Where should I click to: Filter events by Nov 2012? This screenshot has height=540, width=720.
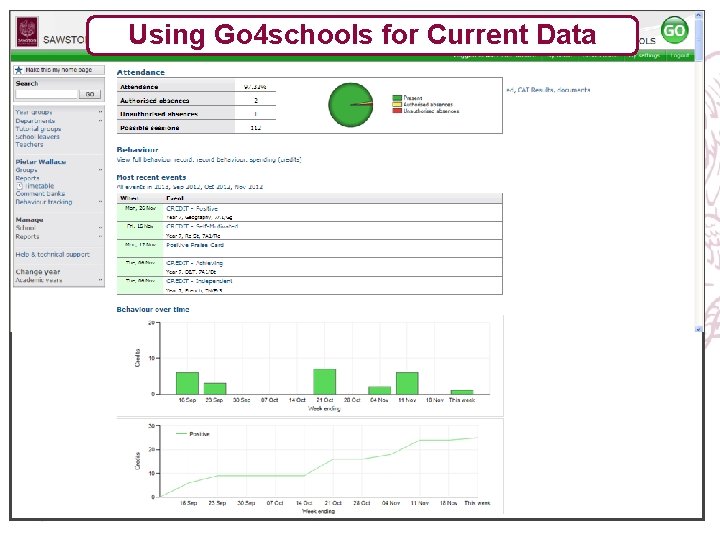(x=248, y=187)
